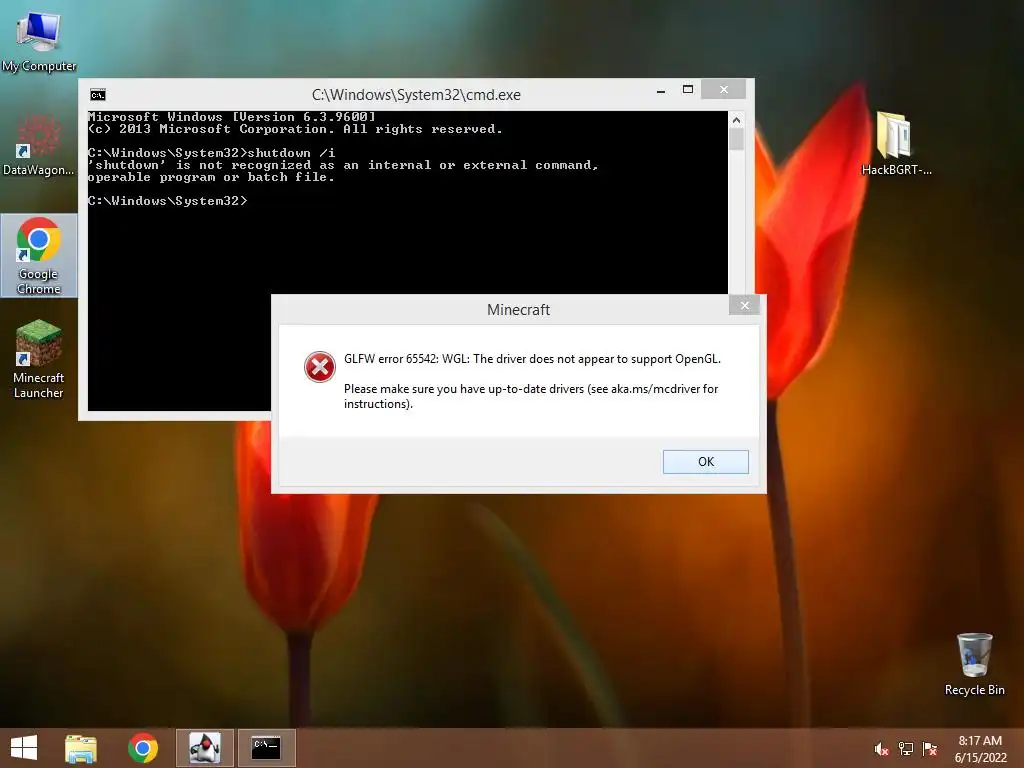Open the Action Center flag icon
Viewport: 1024px width, 768px height.
(x=929, y=749)
